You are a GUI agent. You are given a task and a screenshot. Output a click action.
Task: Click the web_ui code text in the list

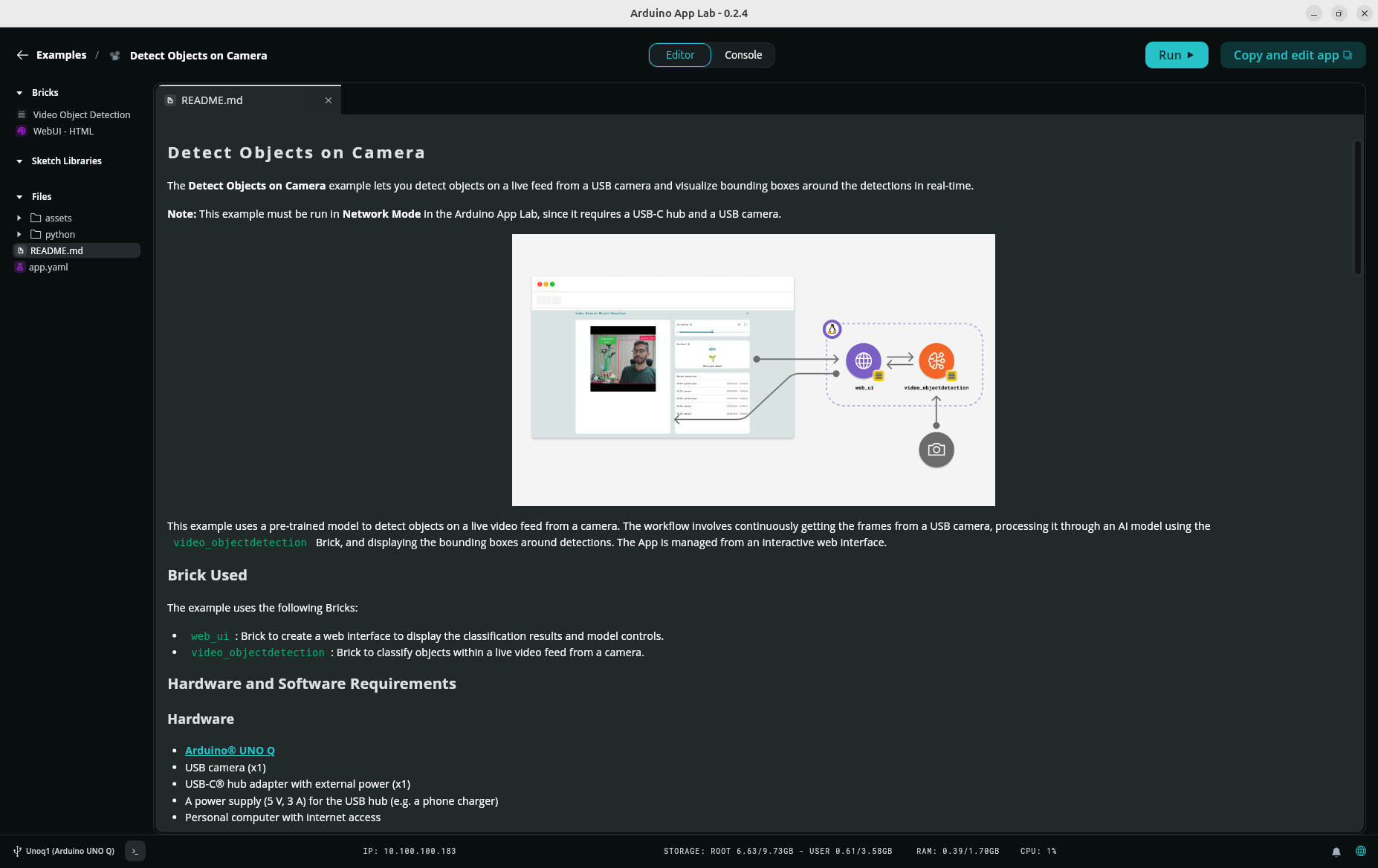coord(210,636)
